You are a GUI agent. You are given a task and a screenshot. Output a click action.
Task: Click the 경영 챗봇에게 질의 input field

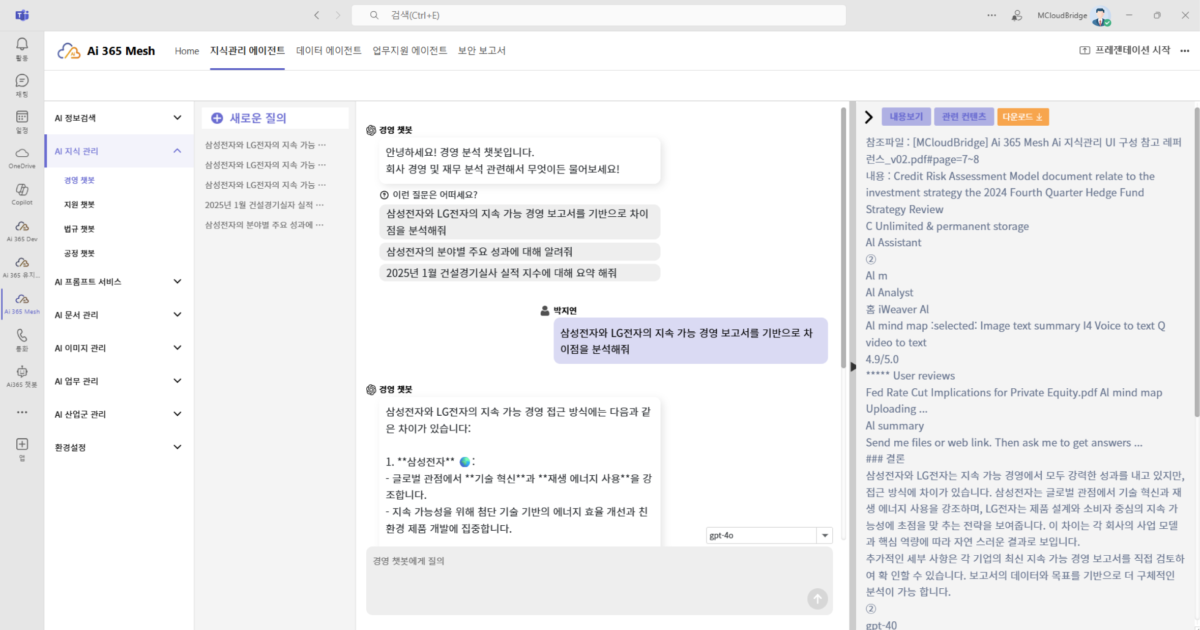[x=599, y=580]
